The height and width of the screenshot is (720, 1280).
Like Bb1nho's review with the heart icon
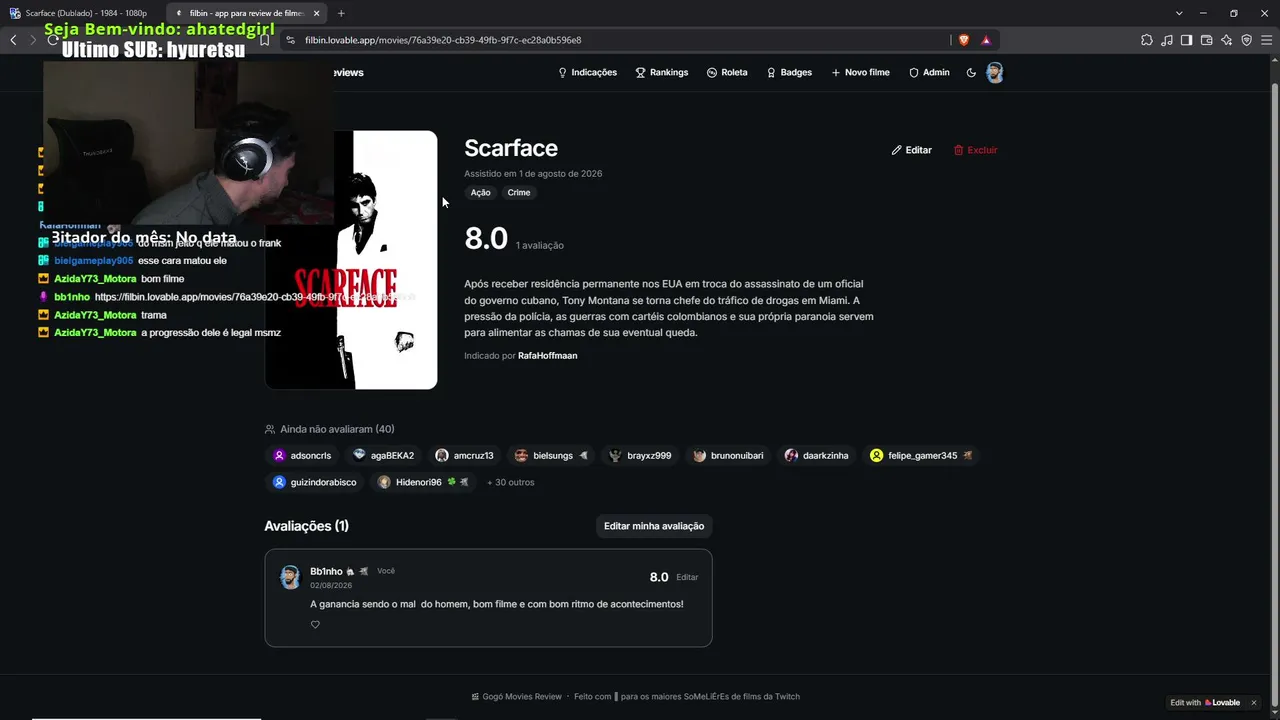tap(315, 625)
